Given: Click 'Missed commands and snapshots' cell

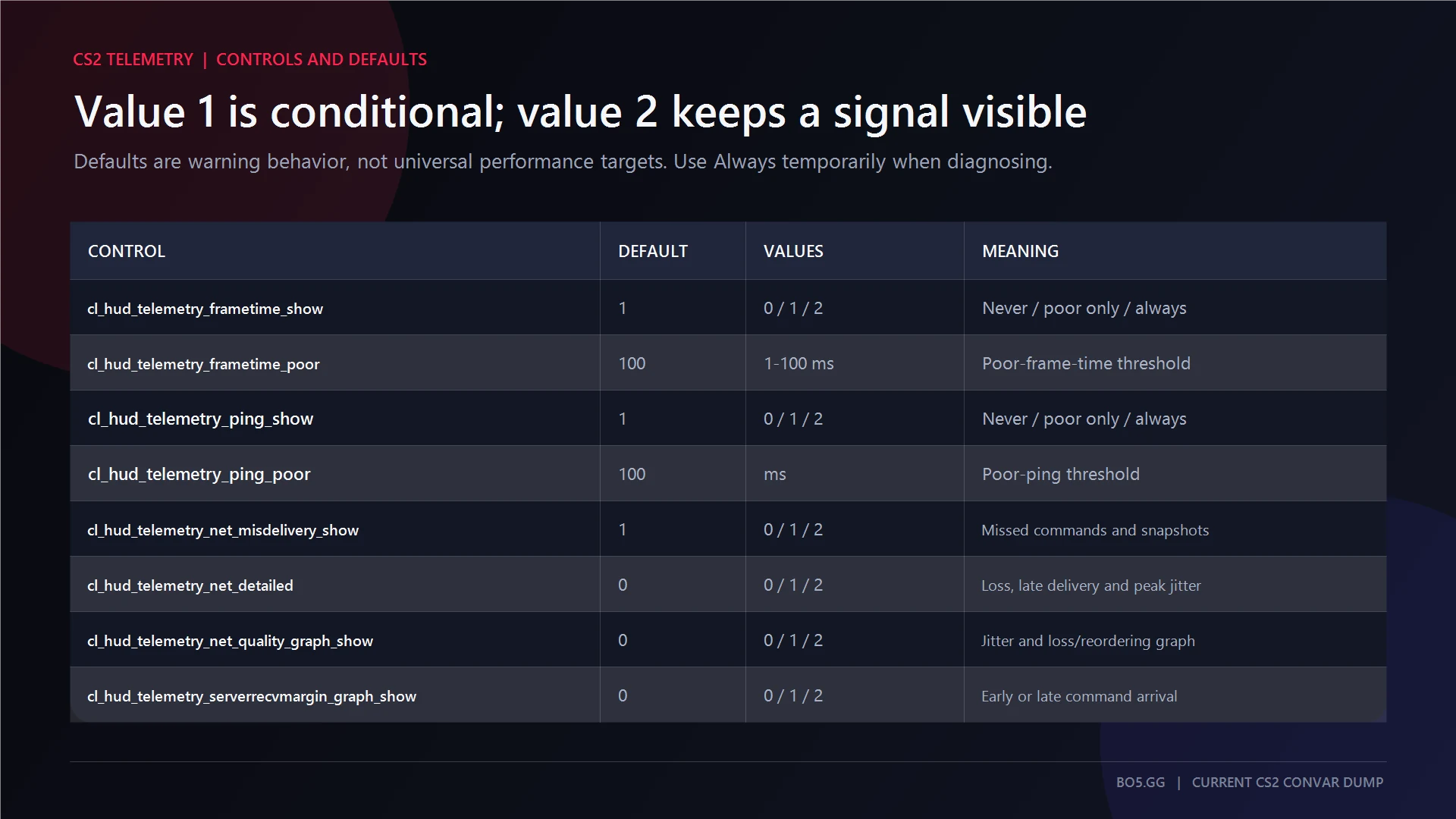Looking at the screenshot, I should (1095, 530).
